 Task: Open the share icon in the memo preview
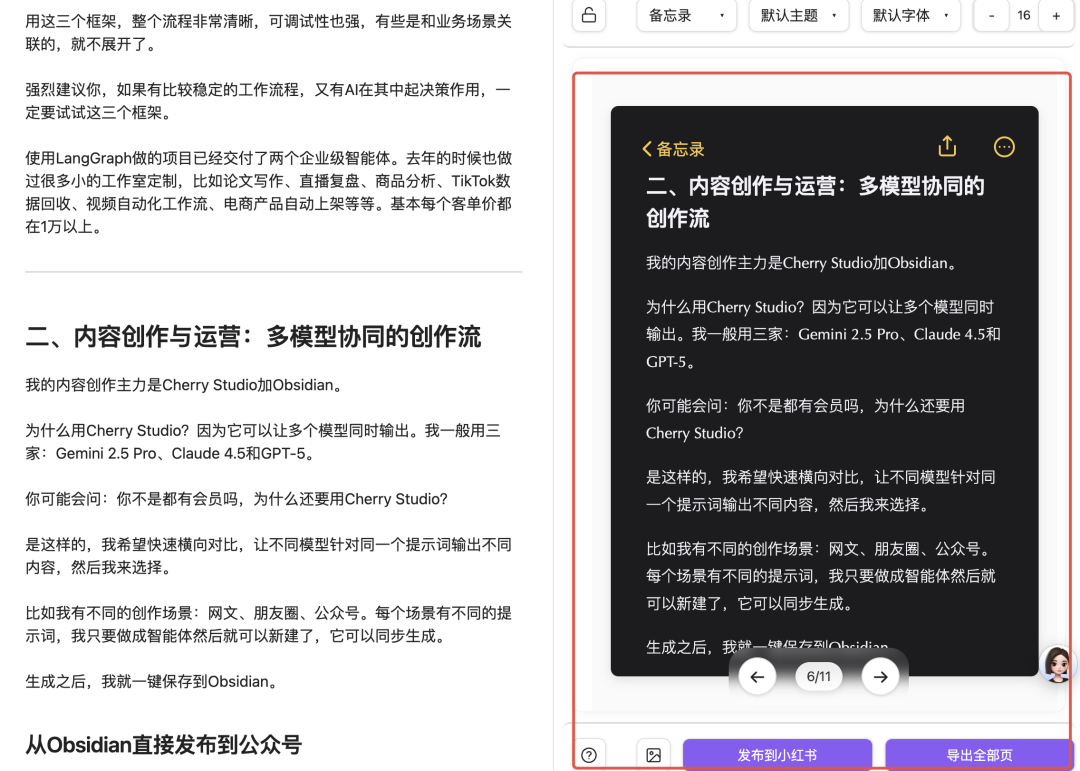pyautogui.click(x=946, y=146)
